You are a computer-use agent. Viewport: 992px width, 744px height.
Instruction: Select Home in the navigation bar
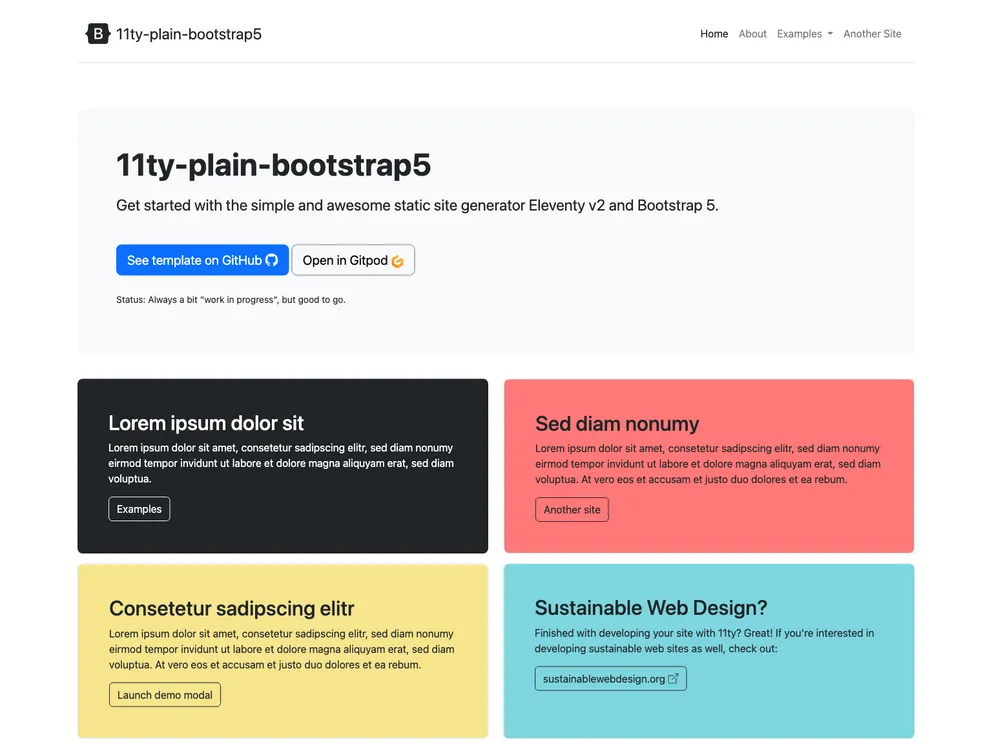[x=713, y=33]
